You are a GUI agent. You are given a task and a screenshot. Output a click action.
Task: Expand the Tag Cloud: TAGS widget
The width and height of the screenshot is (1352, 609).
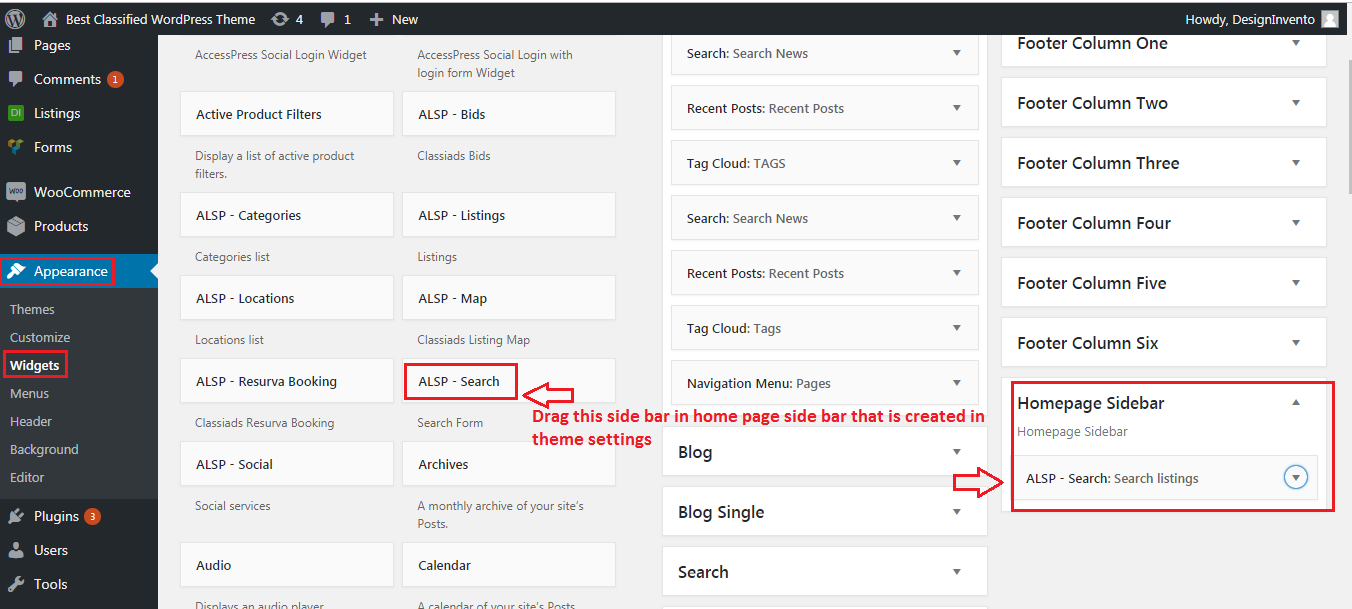(956, 163)
